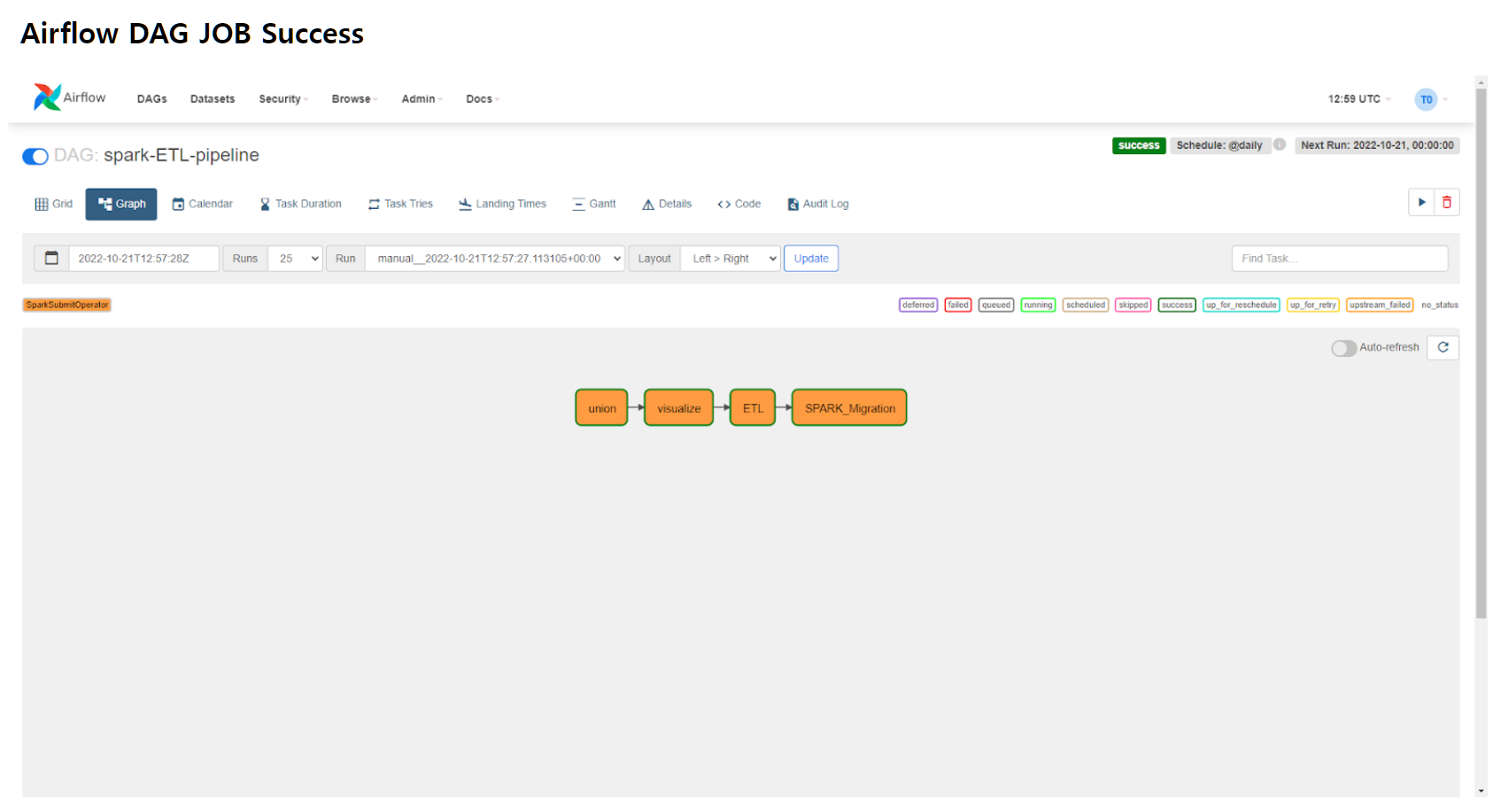Open the Run selection dropdown
The width and height of the screenshot is (1508, 812).
pos(494,258)
